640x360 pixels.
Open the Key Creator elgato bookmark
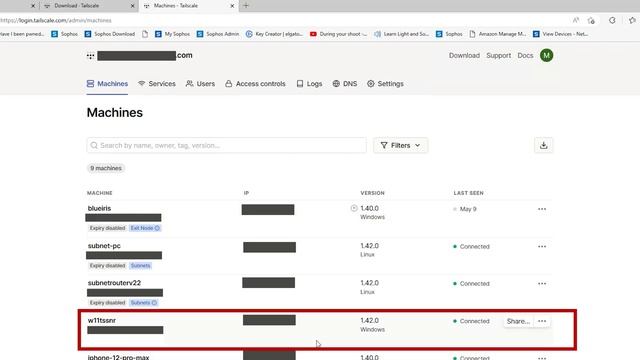pyautogui.click(x=274, y=34)
